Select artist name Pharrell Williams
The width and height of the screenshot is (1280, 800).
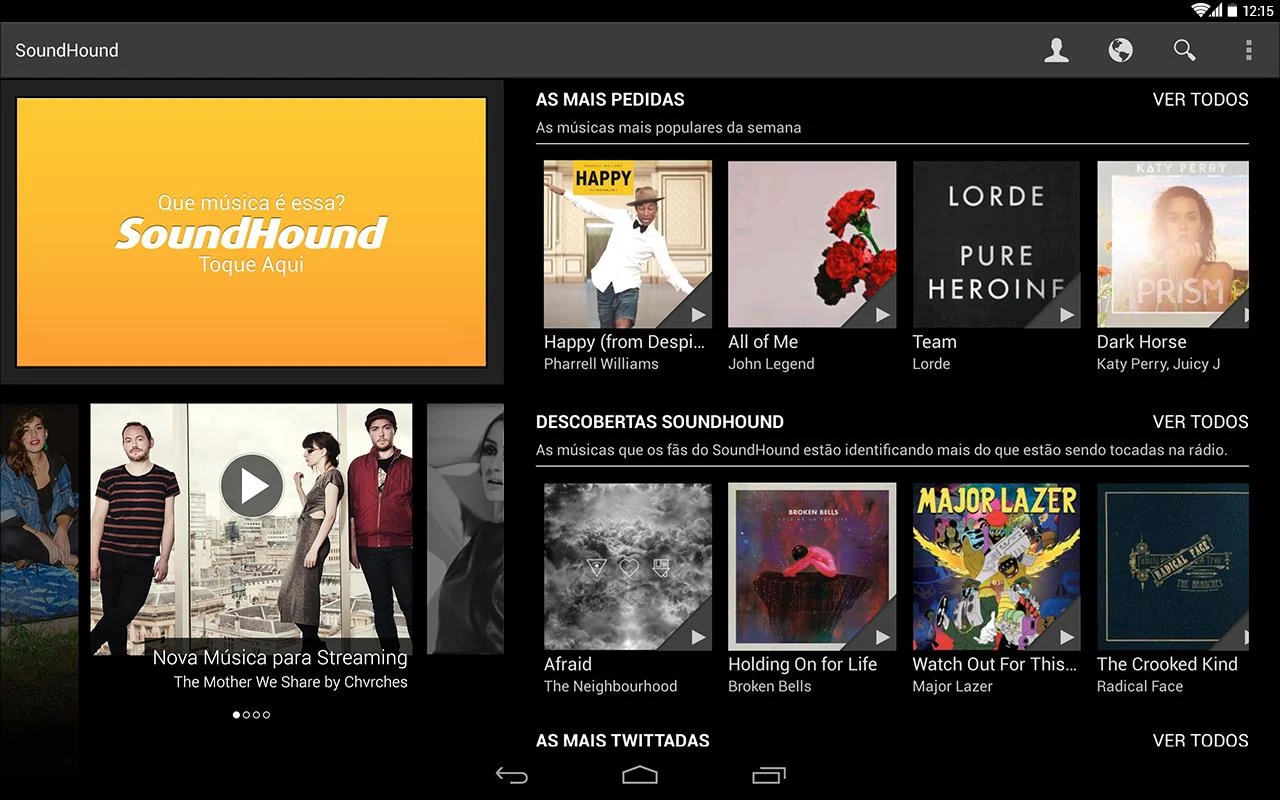pyautogui.click(x=601, y=364)
